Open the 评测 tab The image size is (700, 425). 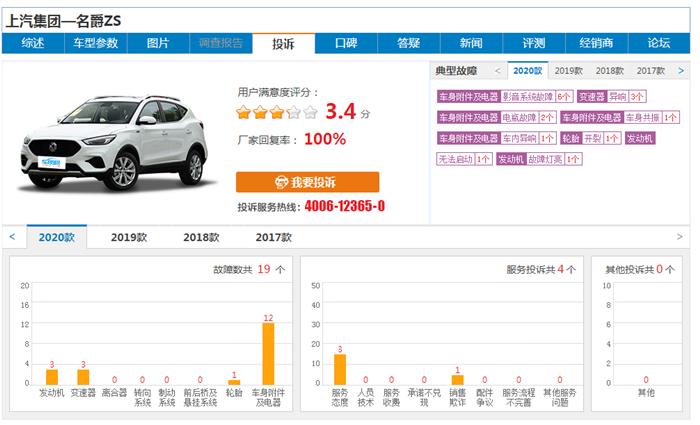click(534, 43)
